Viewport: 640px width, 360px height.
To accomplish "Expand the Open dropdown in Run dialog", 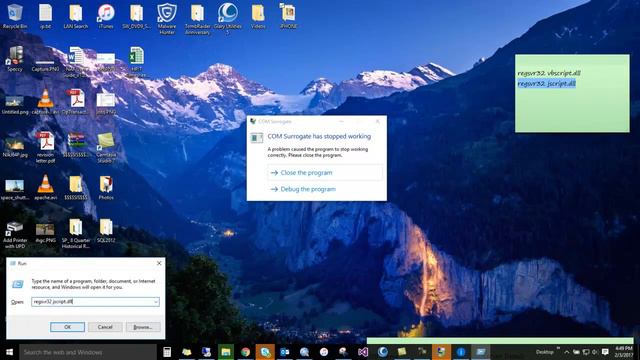I will pyautogui.click(x=156, y=302).
